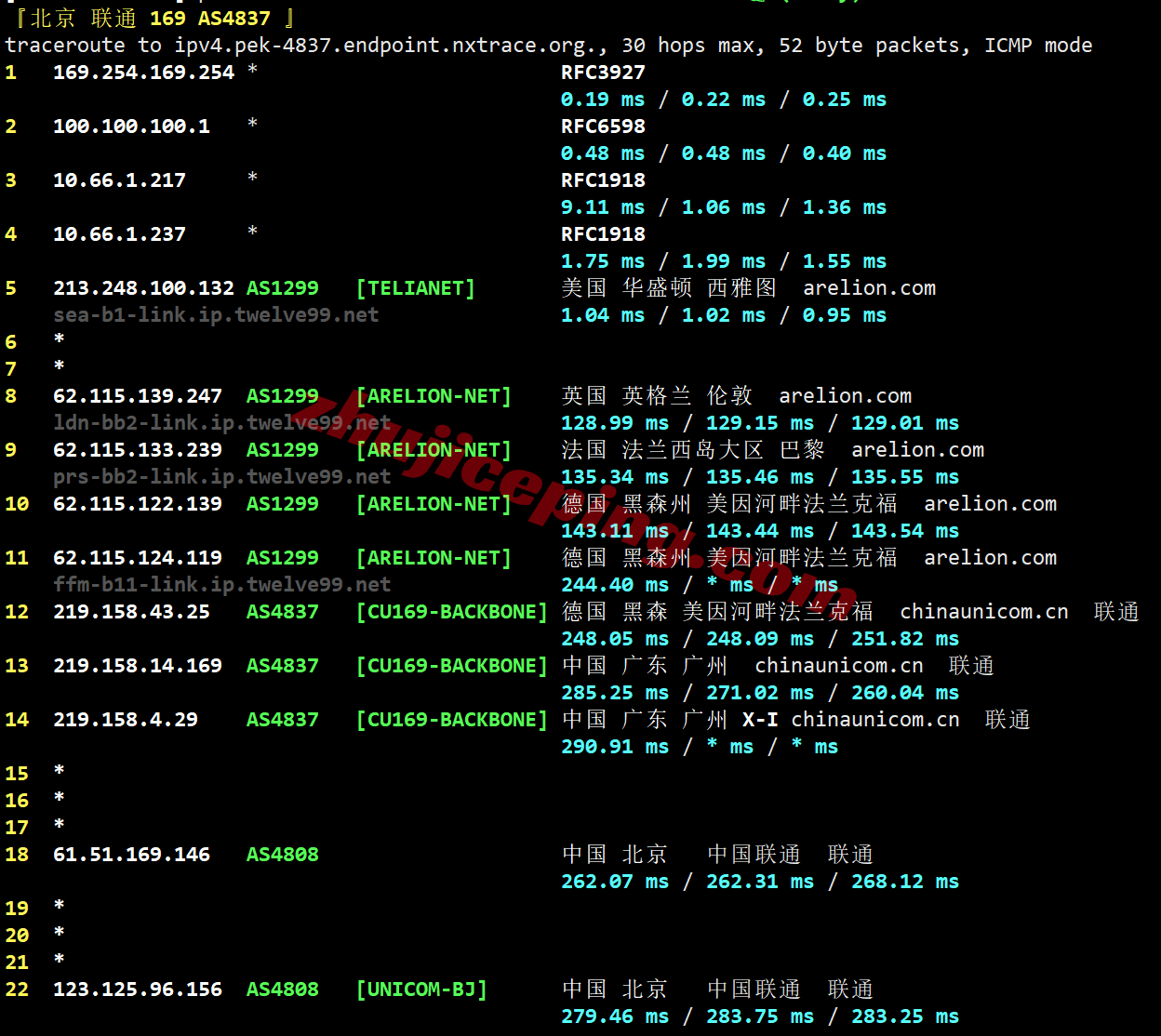This screenshot has height=1036, width=1161.
Task: Click the 1.75 ms latency value
Action: (603, 261)
